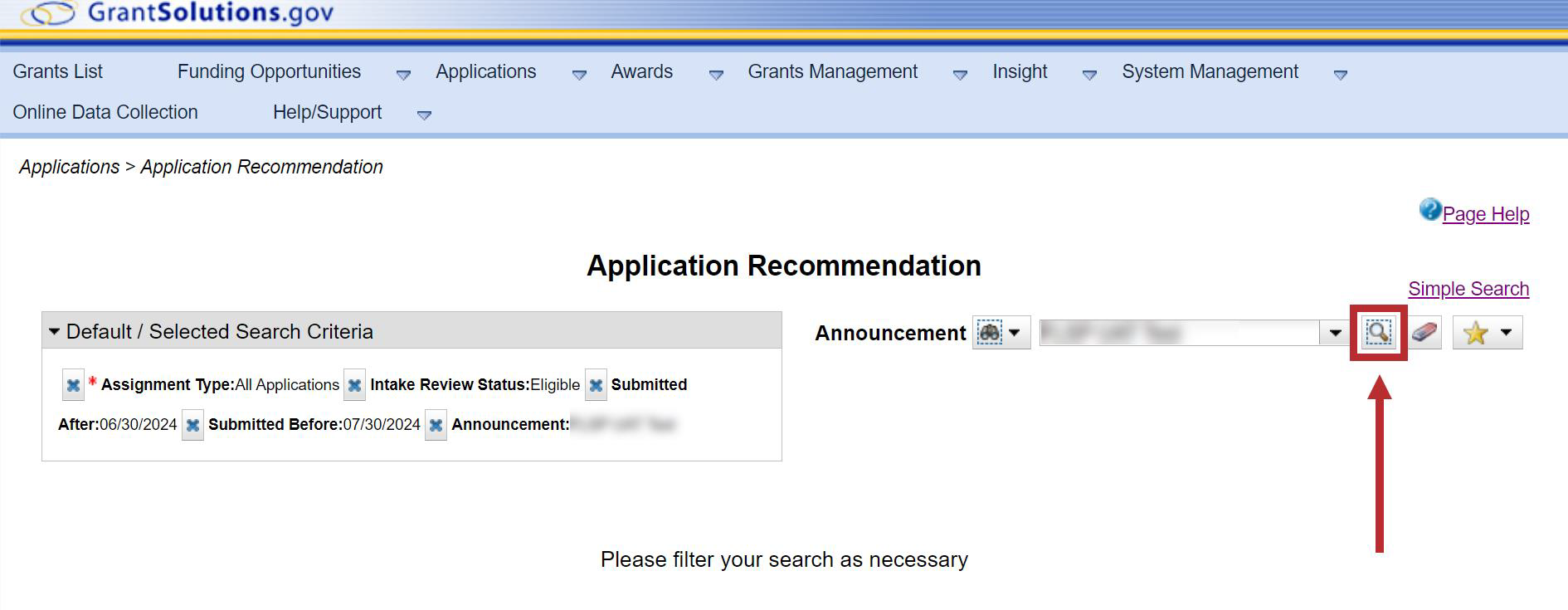The width and height of the screenshot is (1568, 610).
Task: Click the Announcement search input field
Action: click(x=1178, y=333)
